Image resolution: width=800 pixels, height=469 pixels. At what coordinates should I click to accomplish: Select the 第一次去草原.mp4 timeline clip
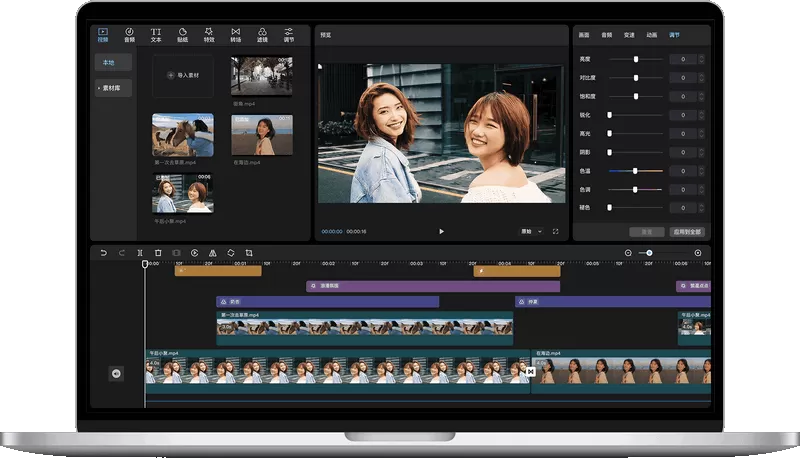[365, 328]
